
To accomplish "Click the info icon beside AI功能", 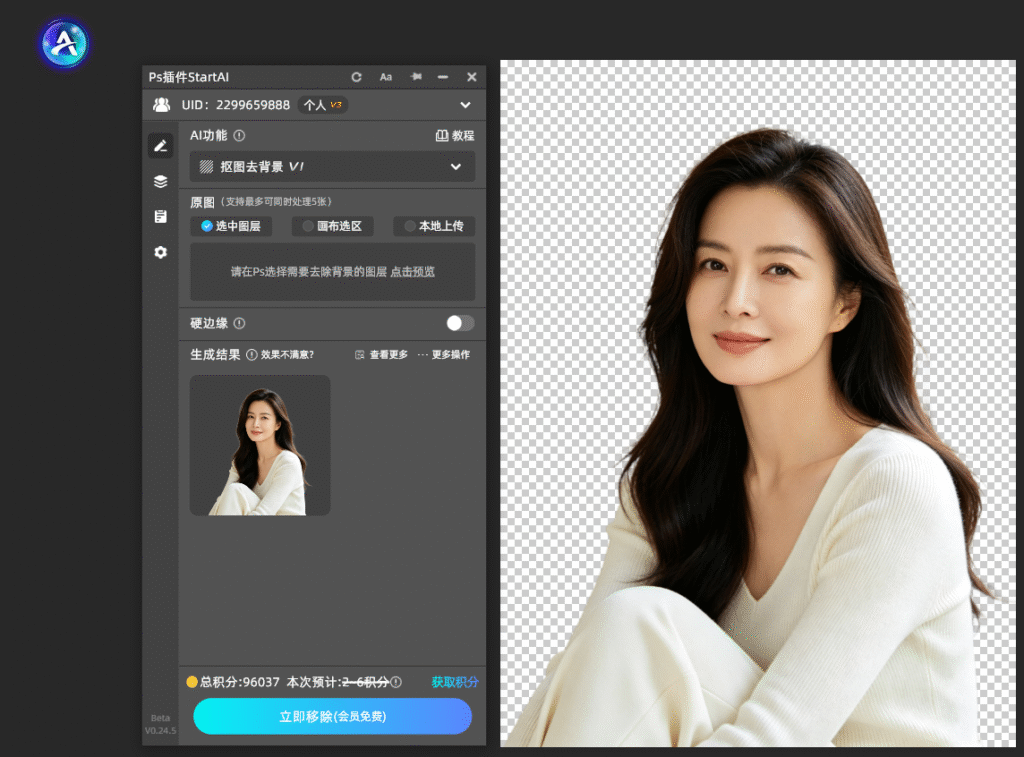I will (240, 136).
